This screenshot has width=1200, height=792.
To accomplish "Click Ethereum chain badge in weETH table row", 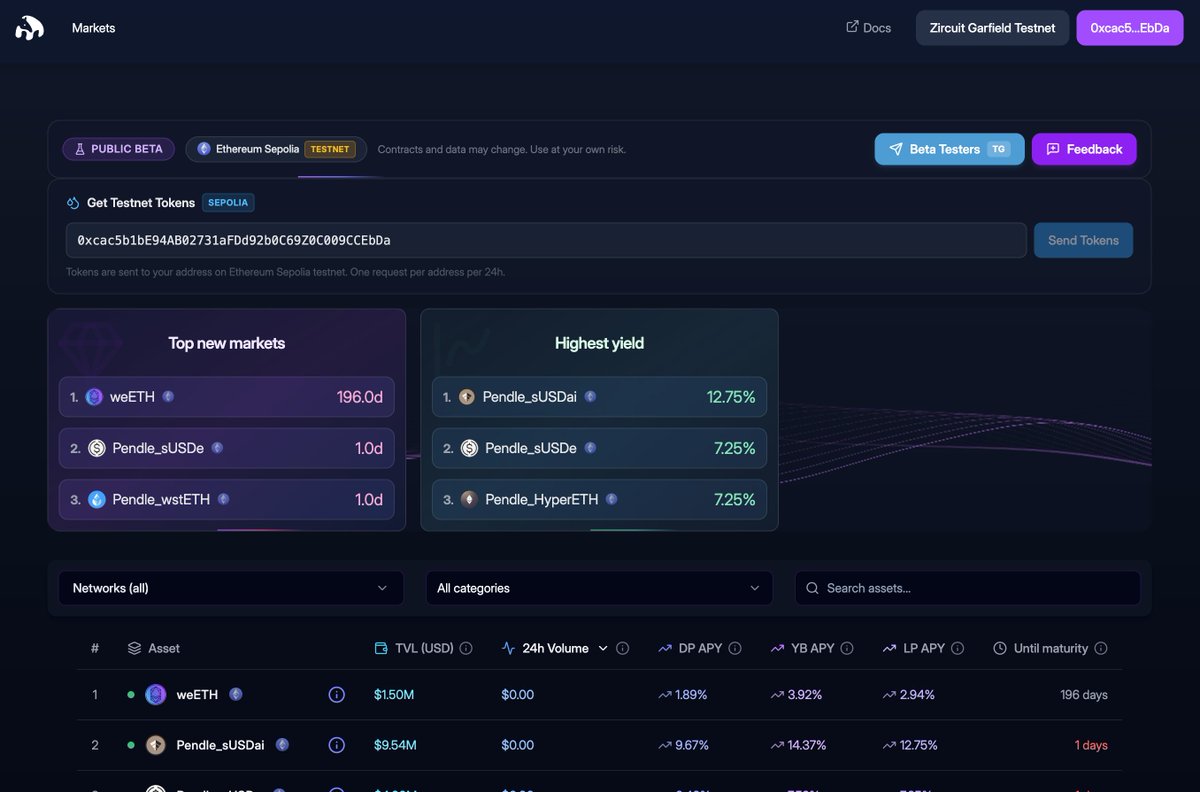I will click(x=236, y=693).
